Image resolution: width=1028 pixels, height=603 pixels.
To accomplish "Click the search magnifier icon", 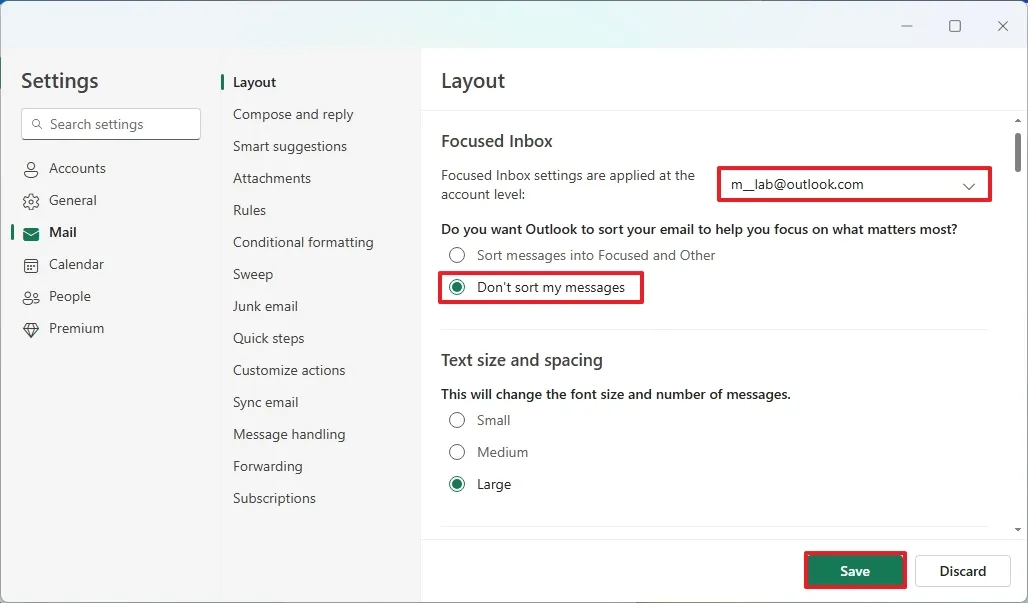I will tap(36, 125).
